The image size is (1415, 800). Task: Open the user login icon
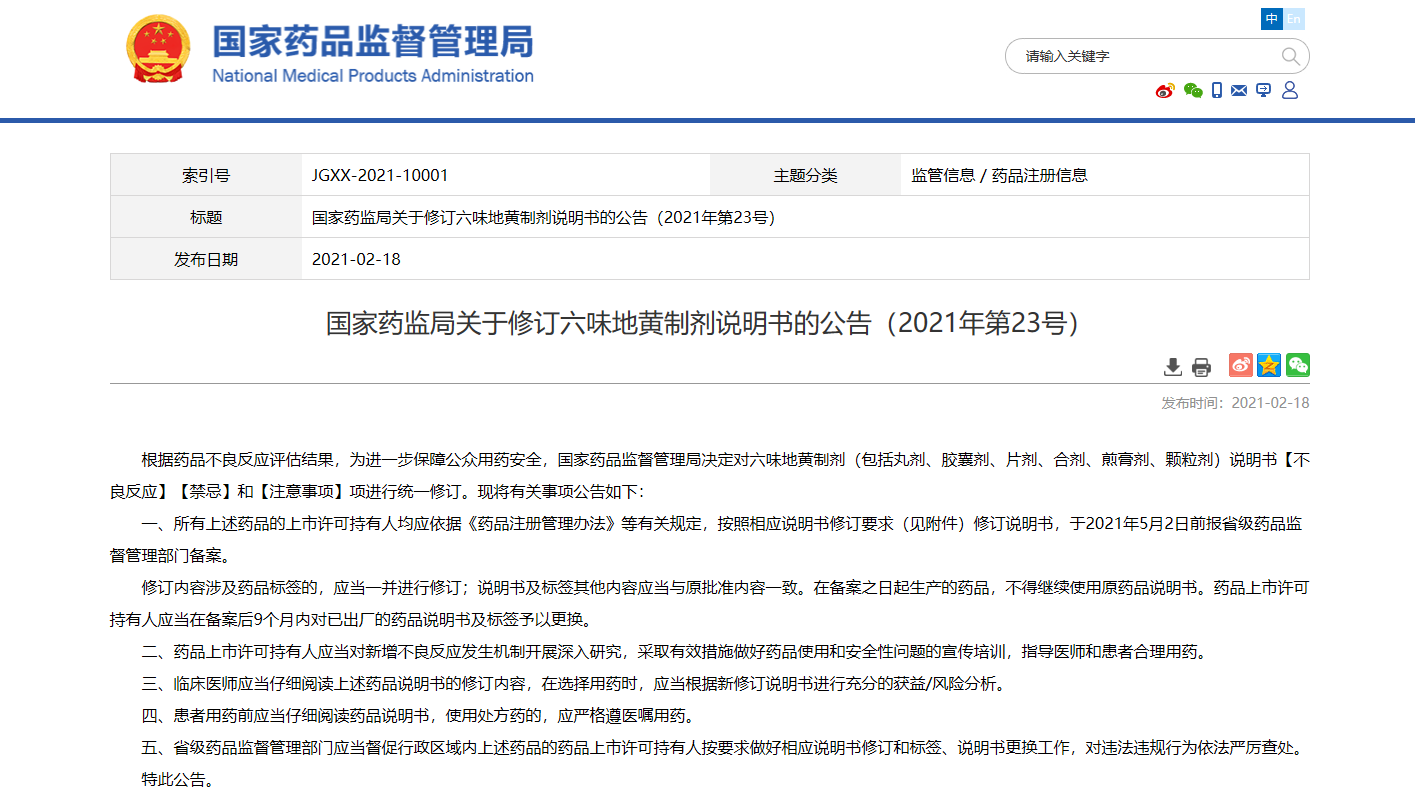point(1290,90)
